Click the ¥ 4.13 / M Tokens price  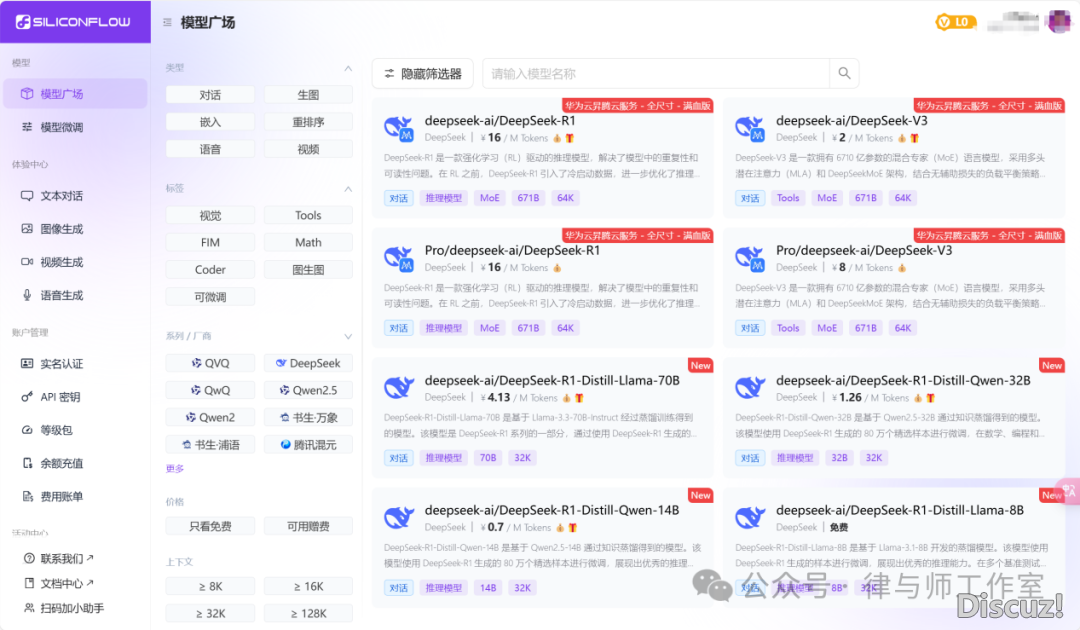(519, 398)
